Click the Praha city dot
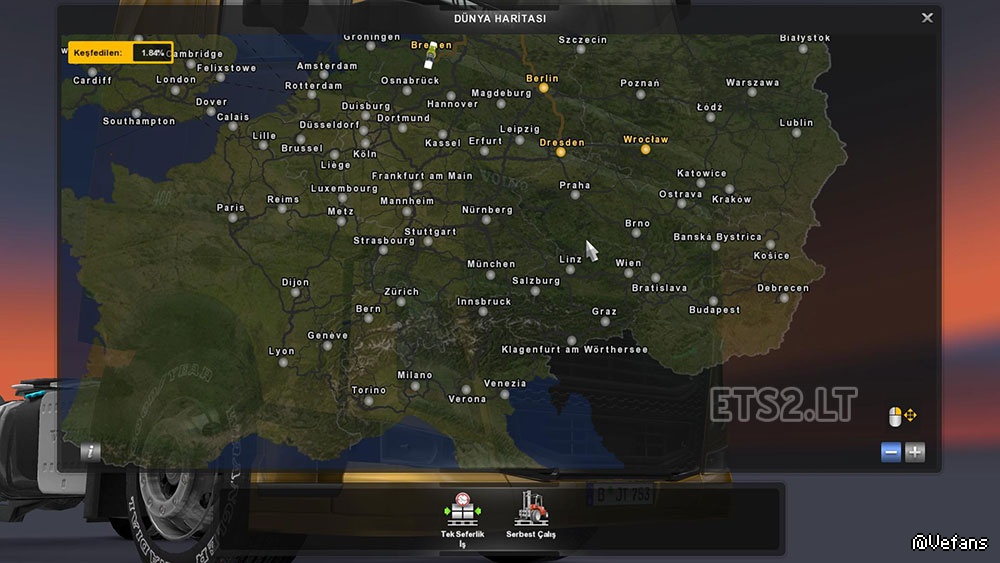This screenshot has height=563, width=1000. click(575, 195)
